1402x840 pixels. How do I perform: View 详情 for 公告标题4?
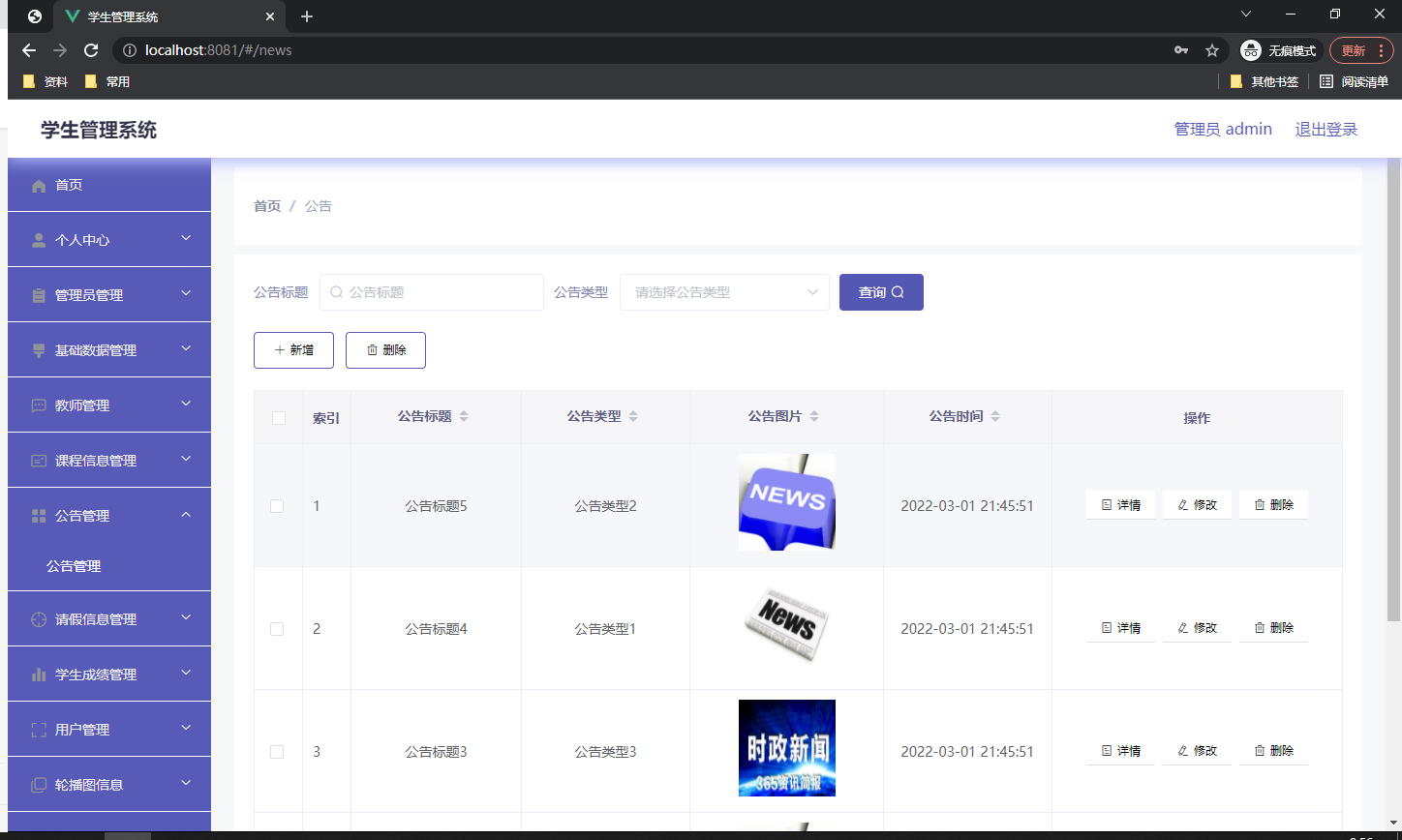point(1120,628)
